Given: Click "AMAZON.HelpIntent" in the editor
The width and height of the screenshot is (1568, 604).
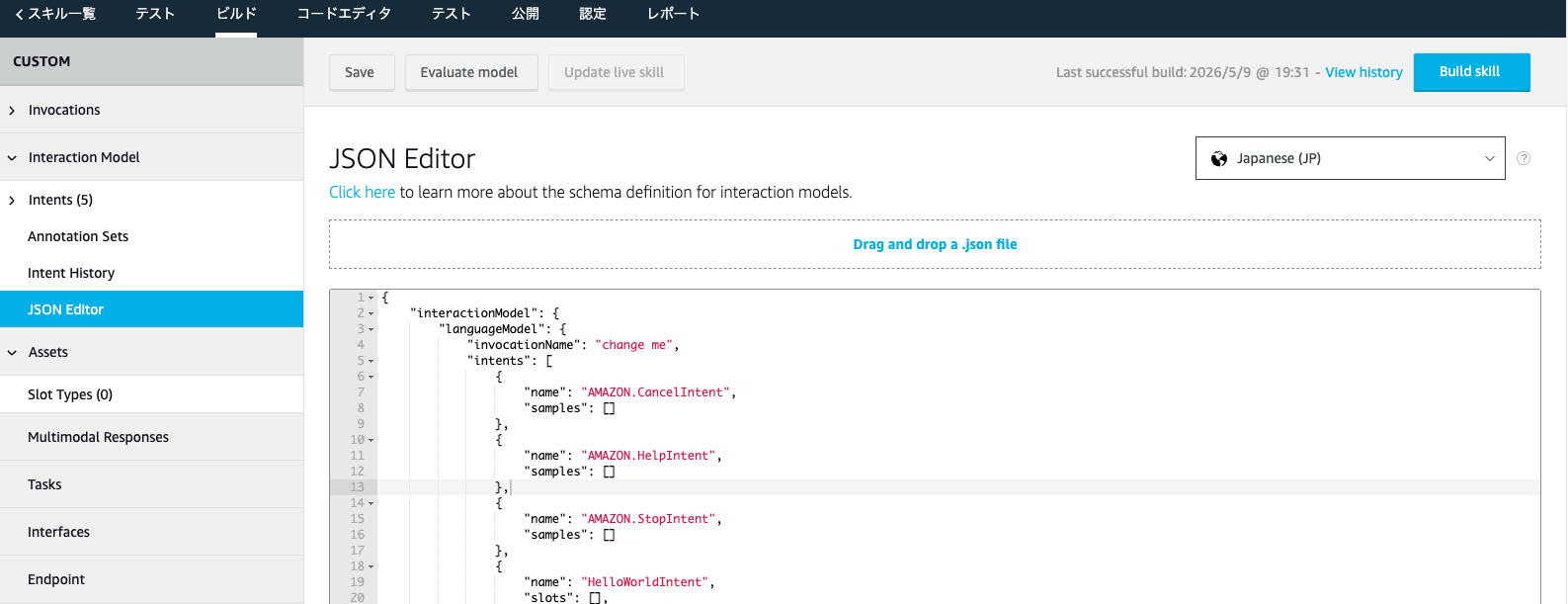Looking at the screenshot, I should click(x=648, y=456).
